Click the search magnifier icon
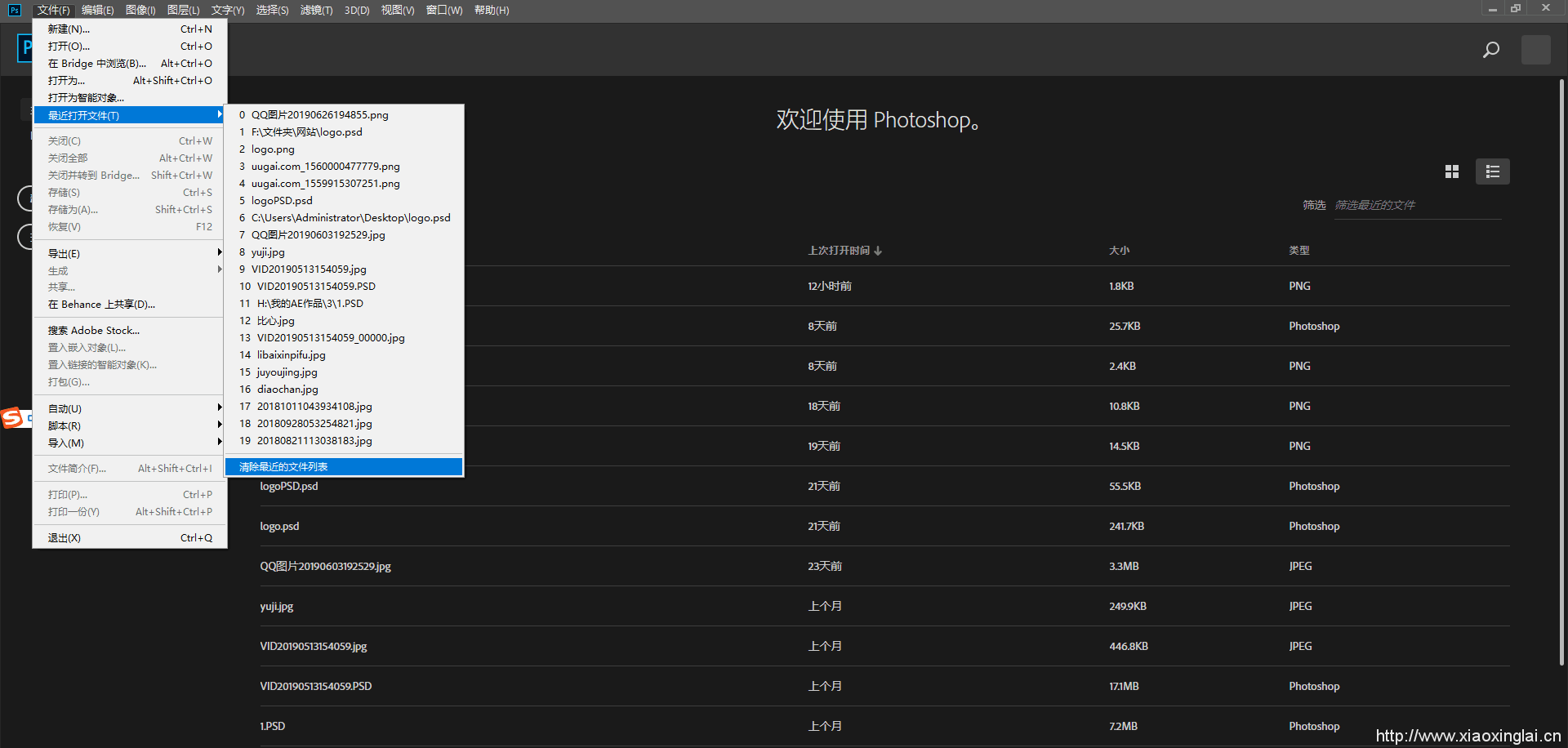Screen dimensions: 1568x748 tap(1490, 50)
